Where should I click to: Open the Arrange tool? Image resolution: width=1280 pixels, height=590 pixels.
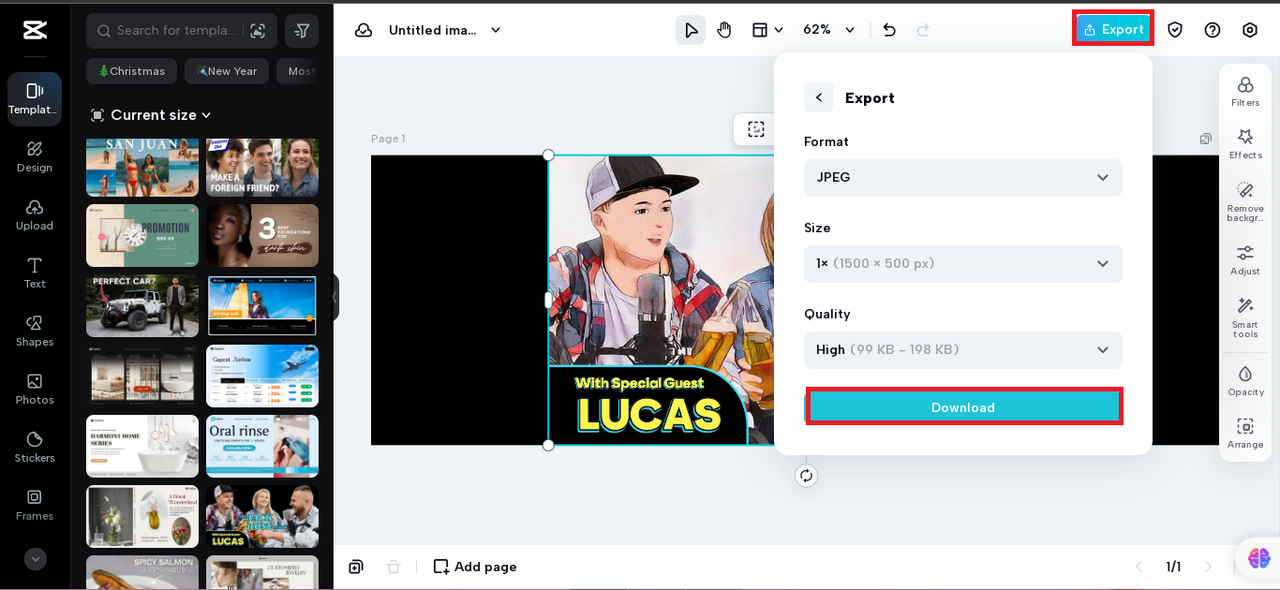1245,433
